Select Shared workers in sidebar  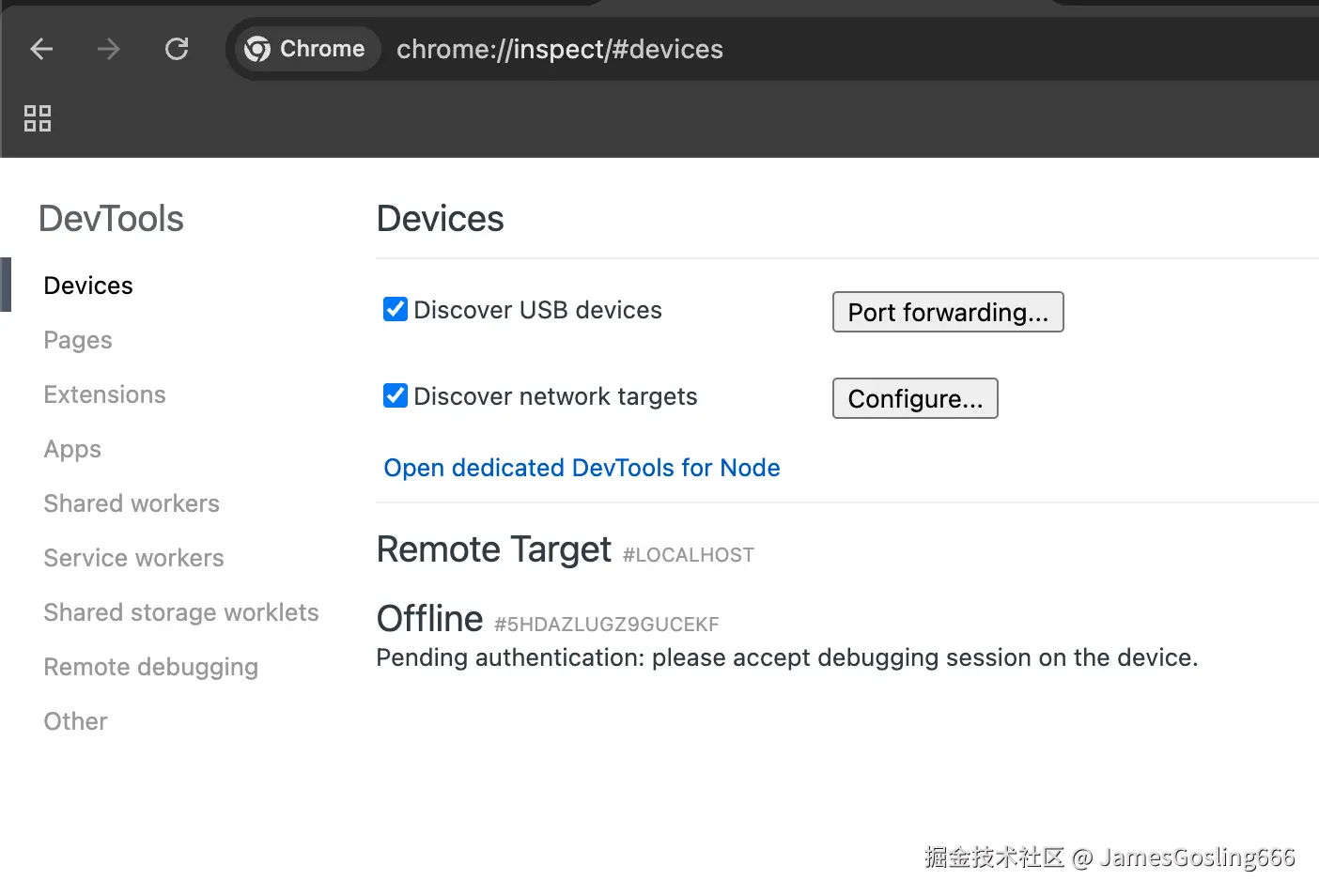tap(132, 503)
